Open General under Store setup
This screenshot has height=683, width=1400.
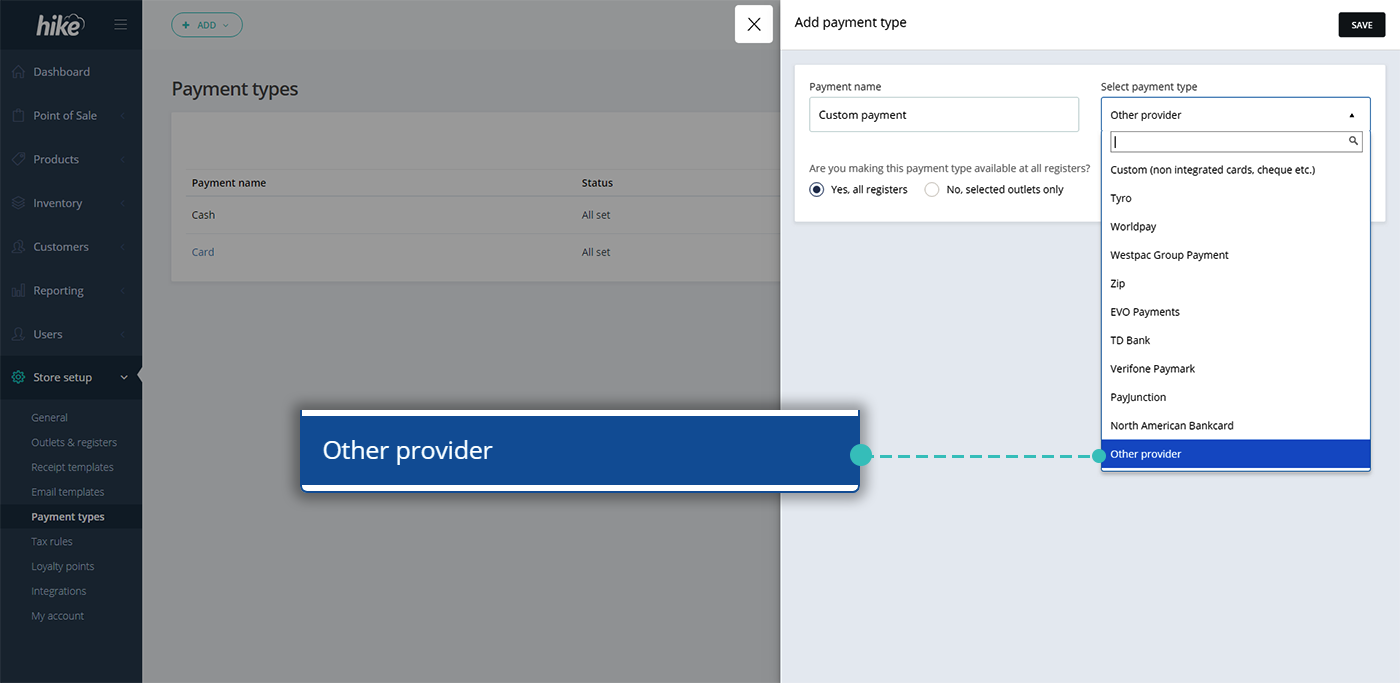pos(50,418)
